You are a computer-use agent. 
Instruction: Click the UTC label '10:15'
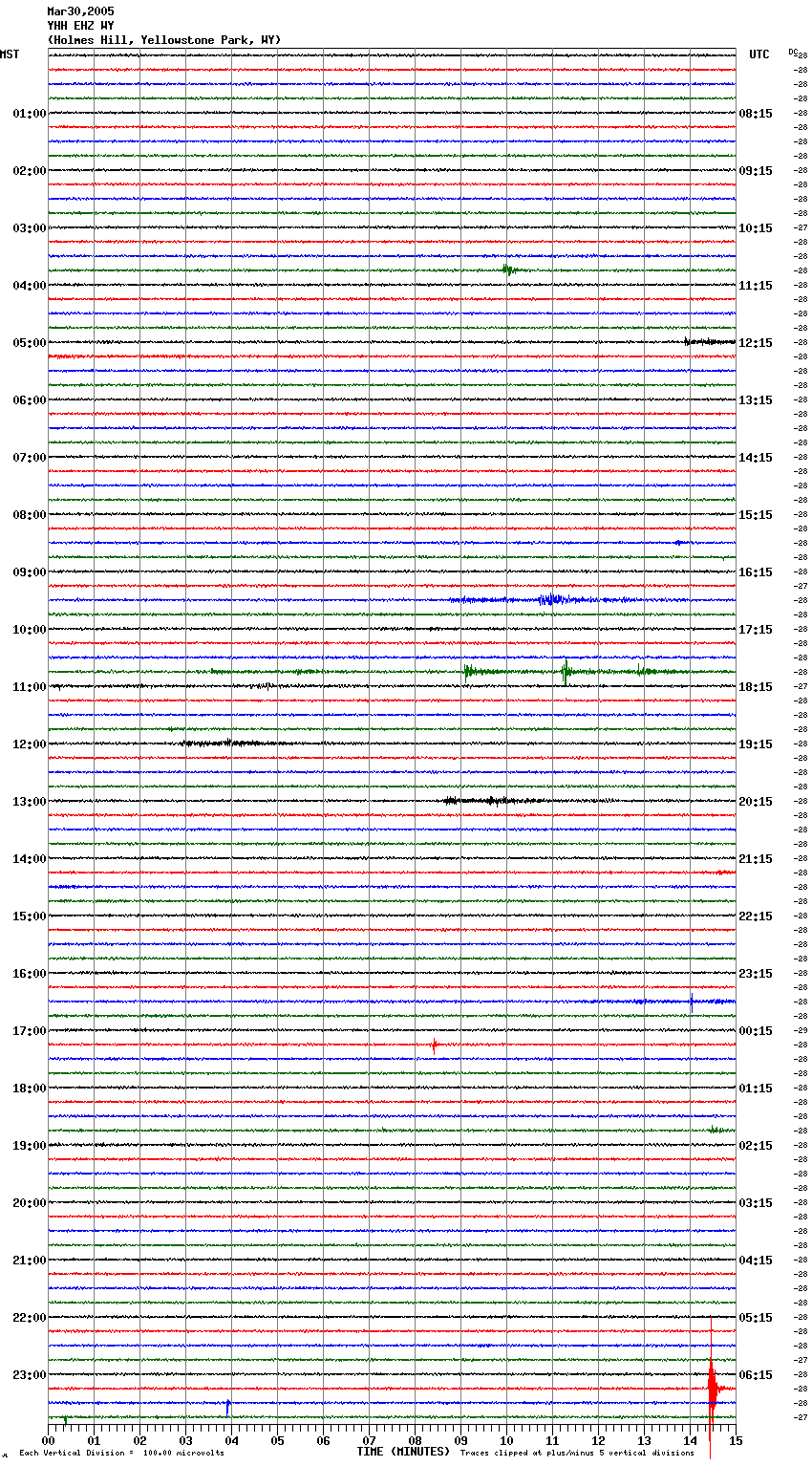click(756, 228)
